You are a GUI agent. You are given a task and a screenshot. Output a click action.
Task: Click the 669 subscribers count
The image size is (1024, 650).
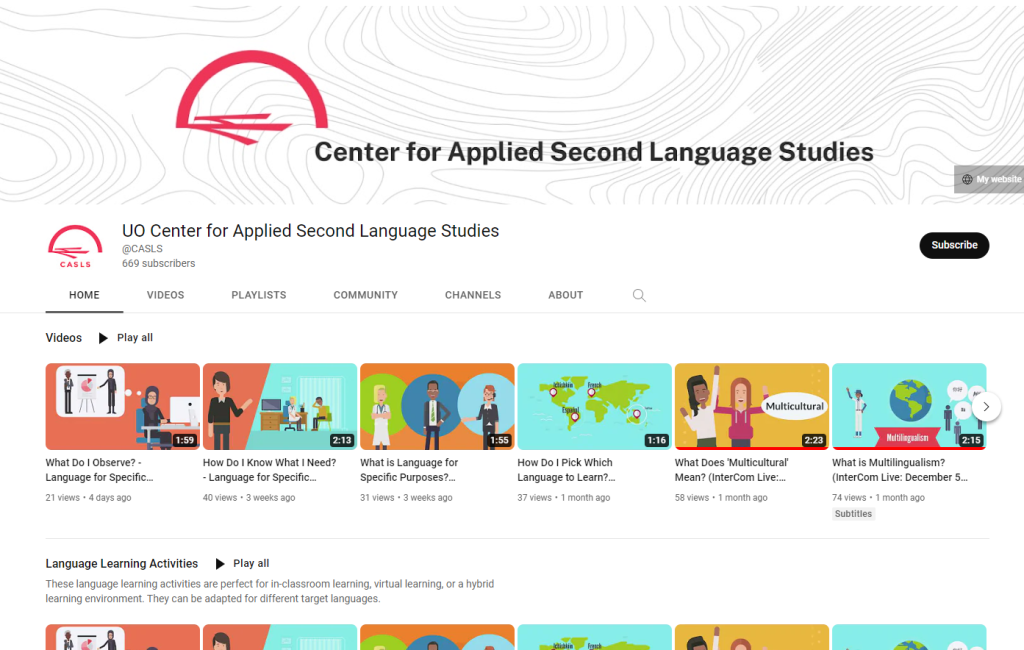159,263
